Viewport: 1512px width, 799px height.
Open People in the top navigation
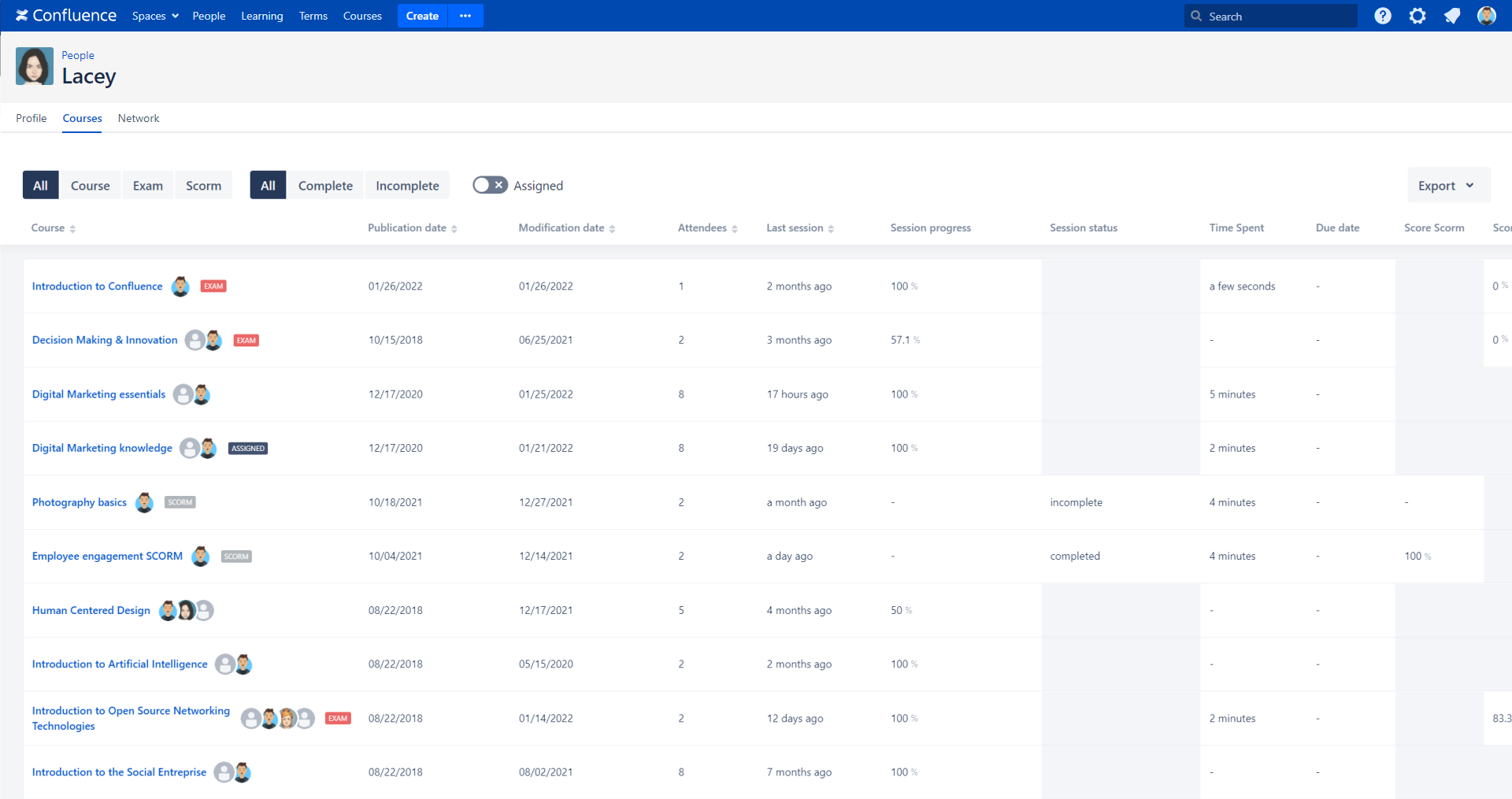coord(209,16)
